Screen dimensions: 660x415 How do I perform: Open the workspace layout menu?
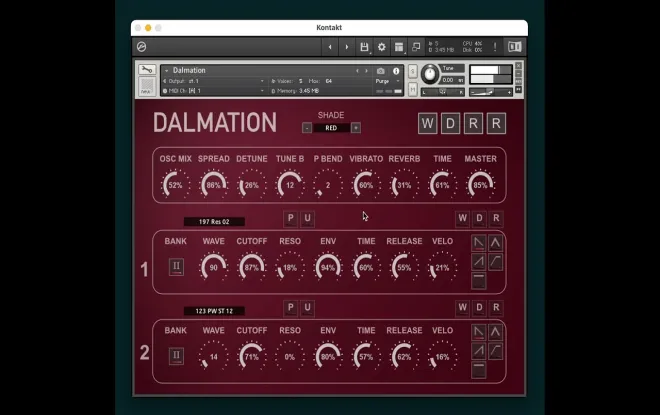[x=399, y=47]
